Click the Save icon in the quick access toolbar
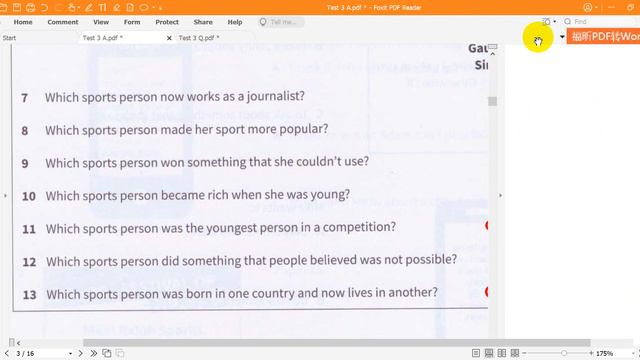The width and height of the screenshot is (640, 360). (17, 7)
